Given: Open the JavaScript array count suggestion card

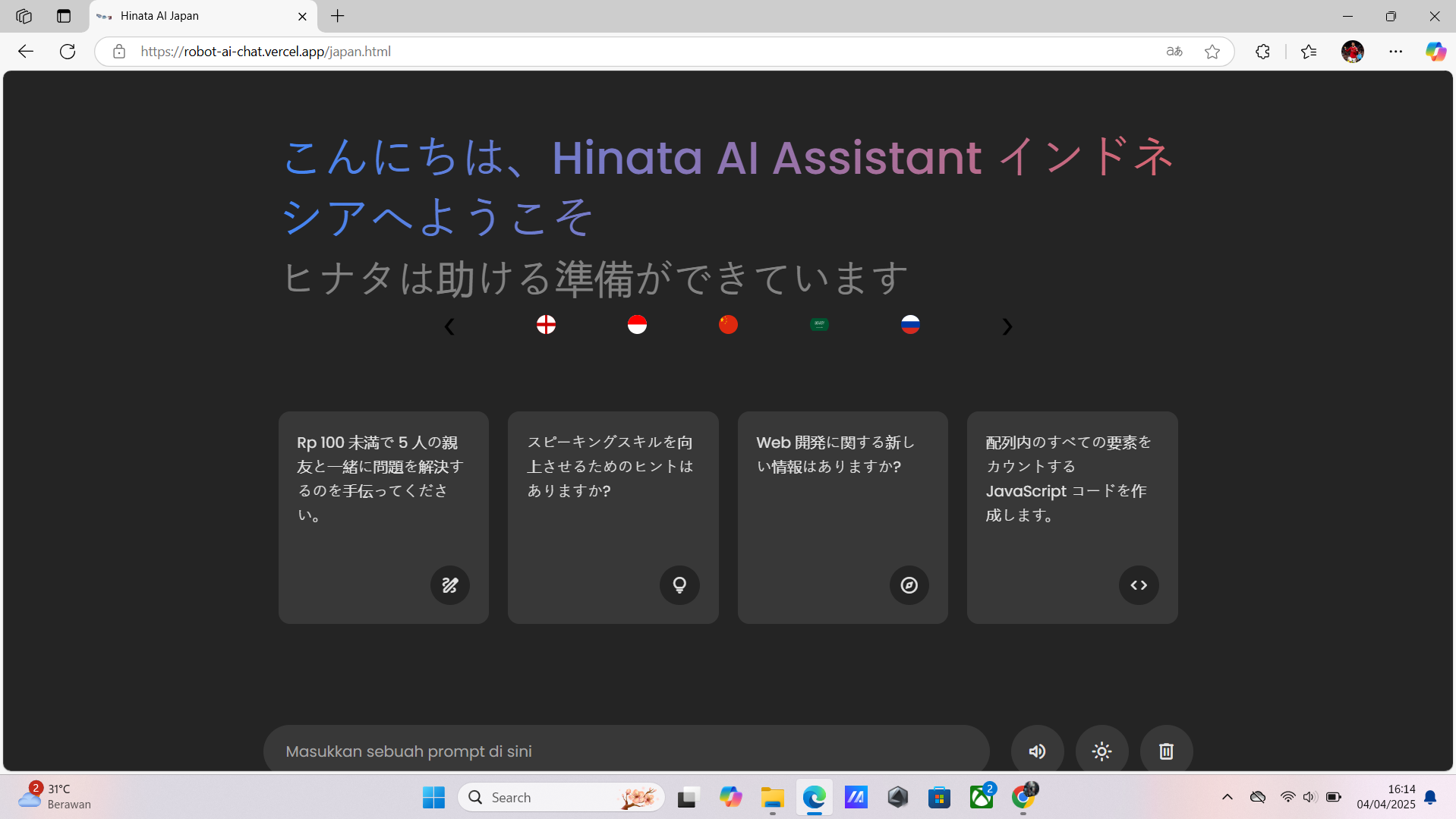Looking at the screenshot, I should pos(1072,518).
